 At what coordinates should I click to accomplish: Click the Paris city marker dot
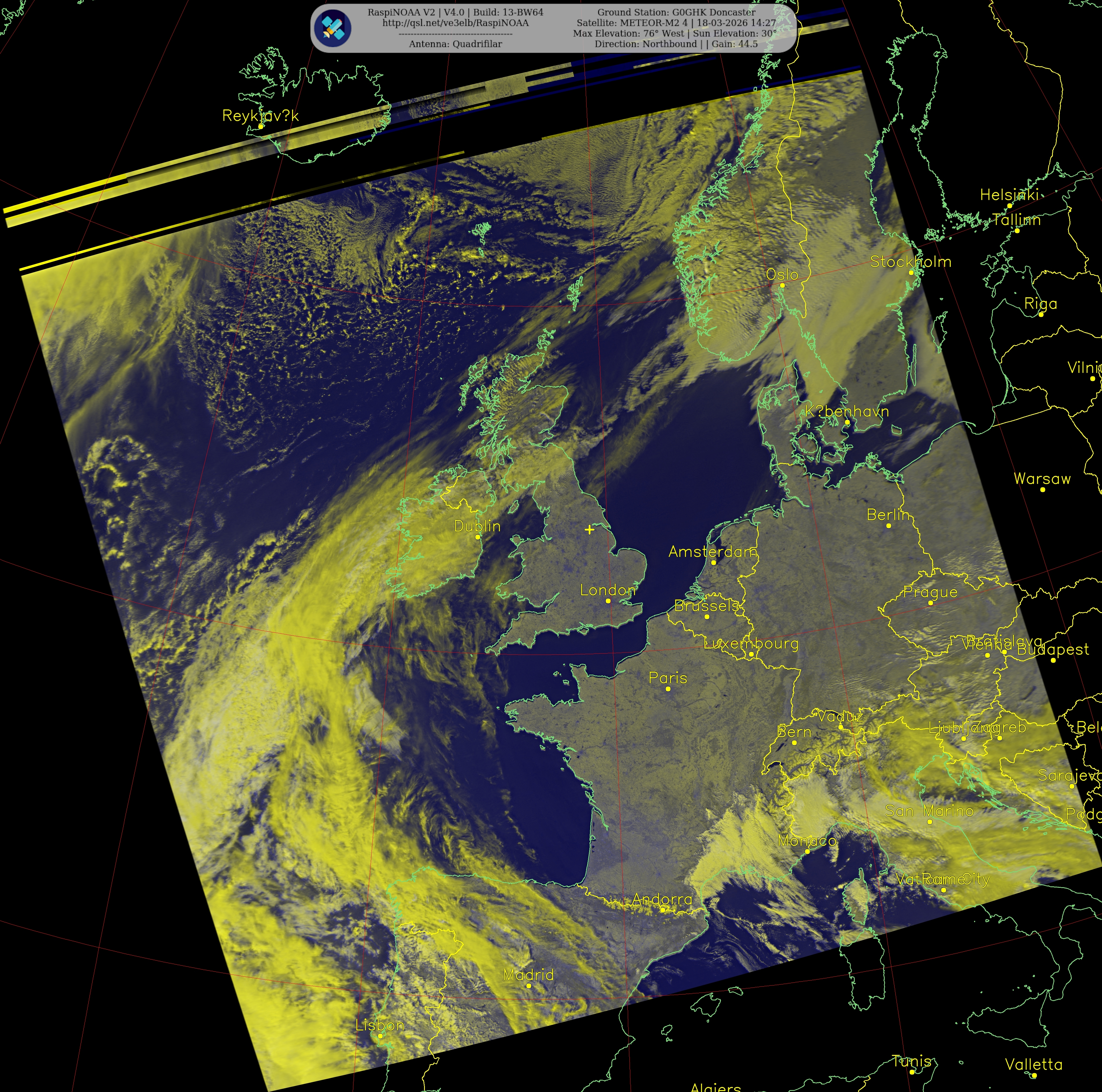(668, 689)
